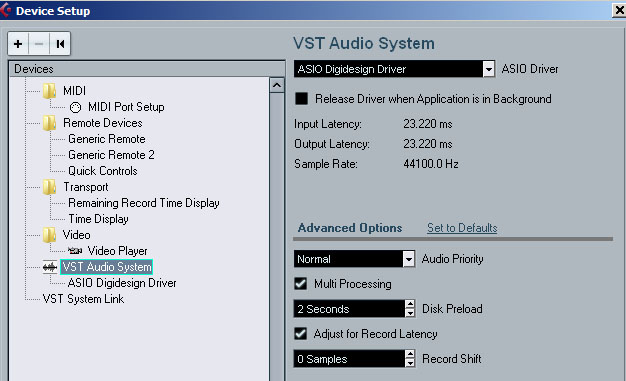Viewport: 626px width, 381px height.
Task: Click the Advanced Options heading
Action: tap(350, 228)
